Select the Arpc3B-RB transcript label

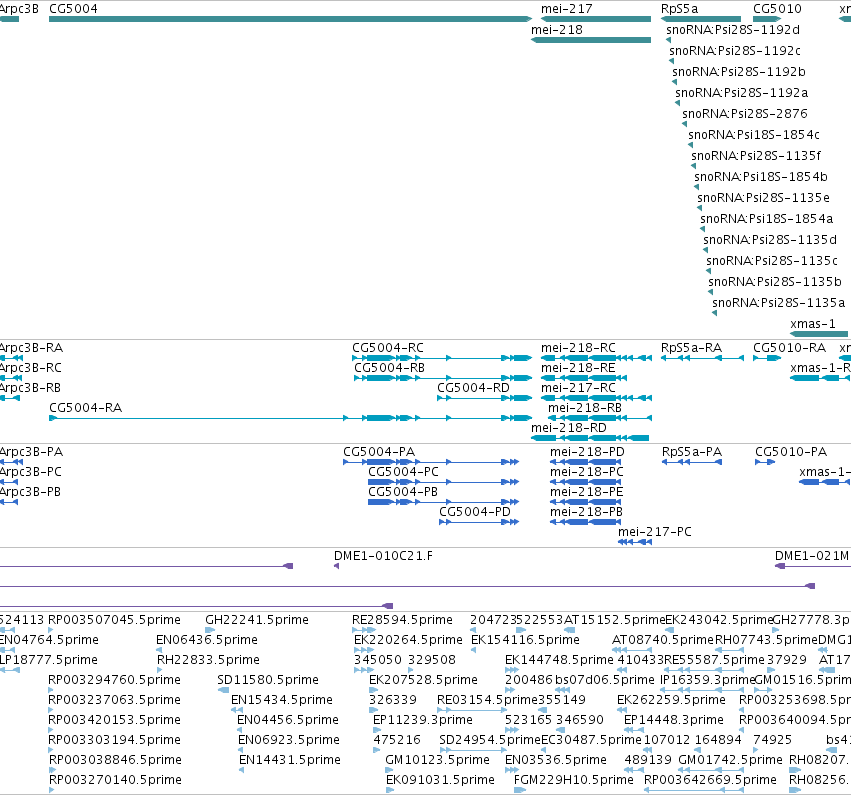pyautogui.click(x=30, y=388)
